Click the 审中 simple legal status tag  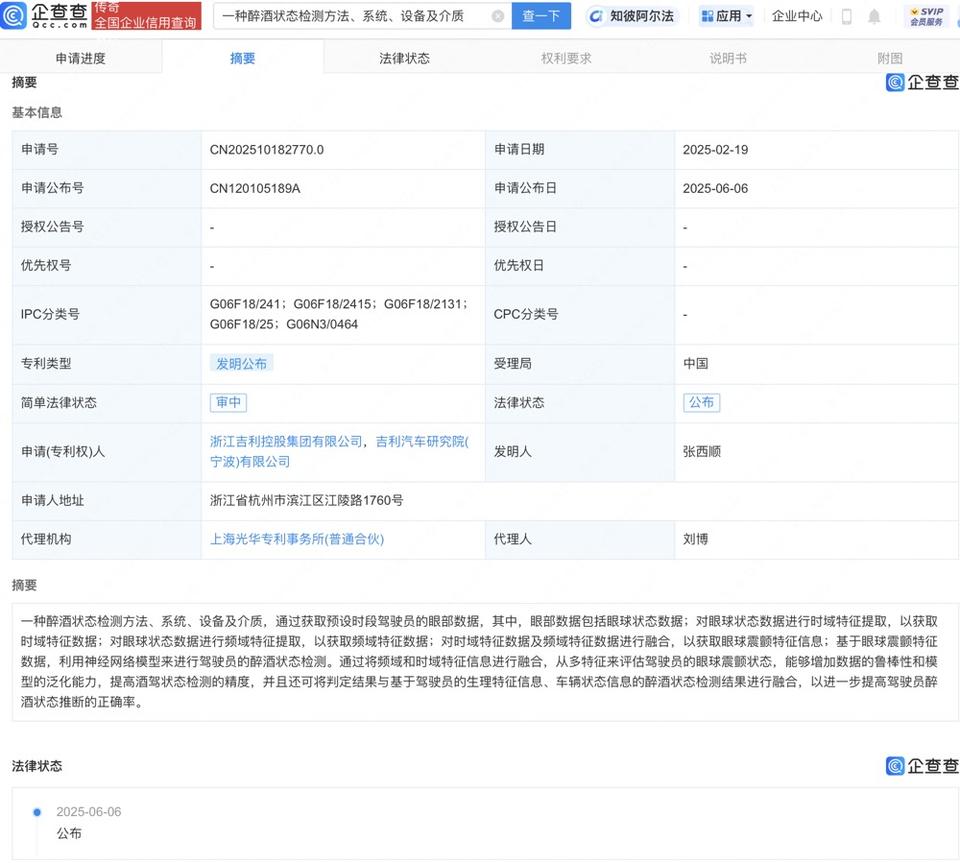click(x=228, y=402)
